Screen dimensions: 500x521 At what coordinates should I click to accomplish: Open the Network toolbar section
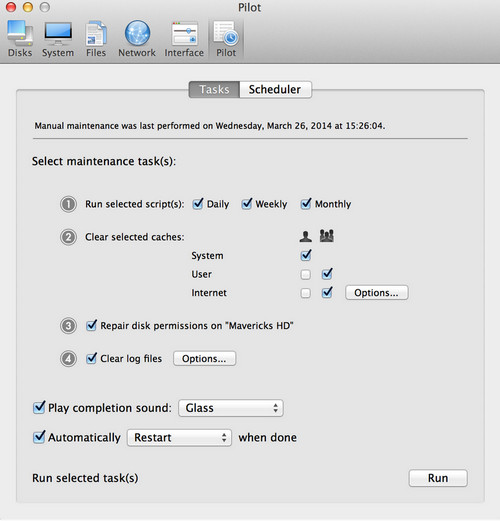[137, 39]
